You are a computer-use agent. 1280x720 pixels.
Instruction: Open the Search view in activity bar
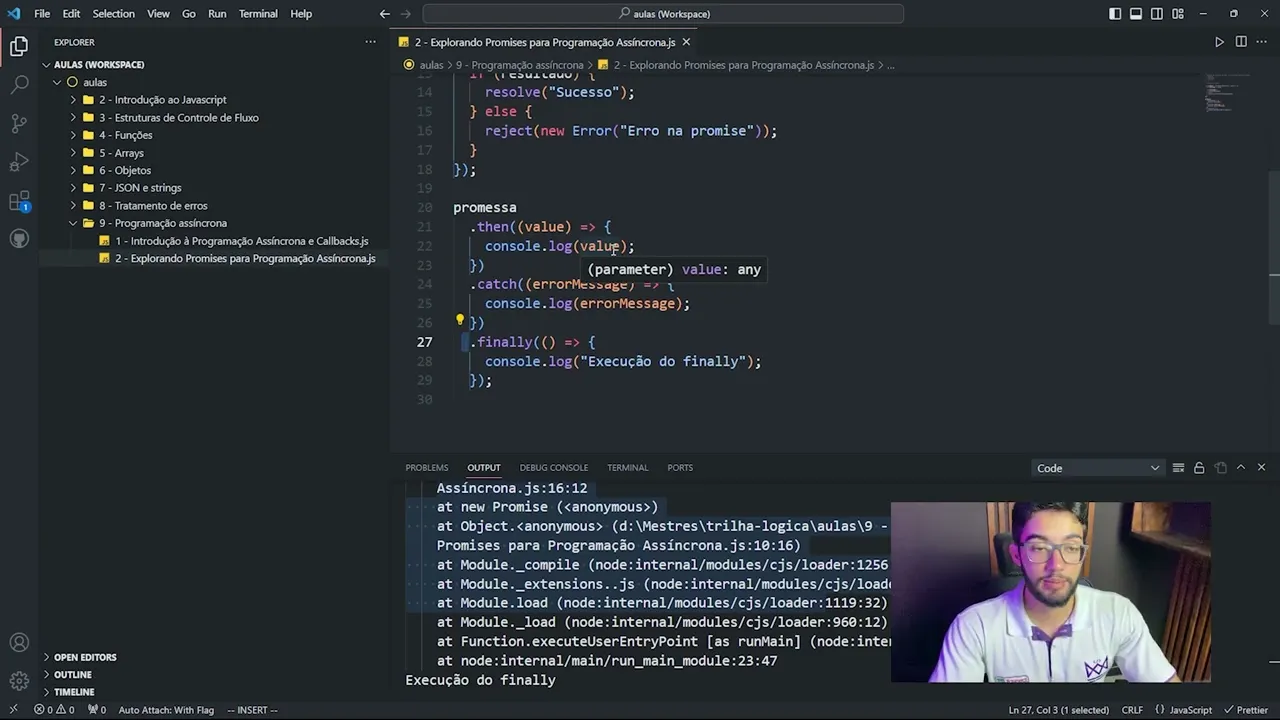tap(19, 85)
